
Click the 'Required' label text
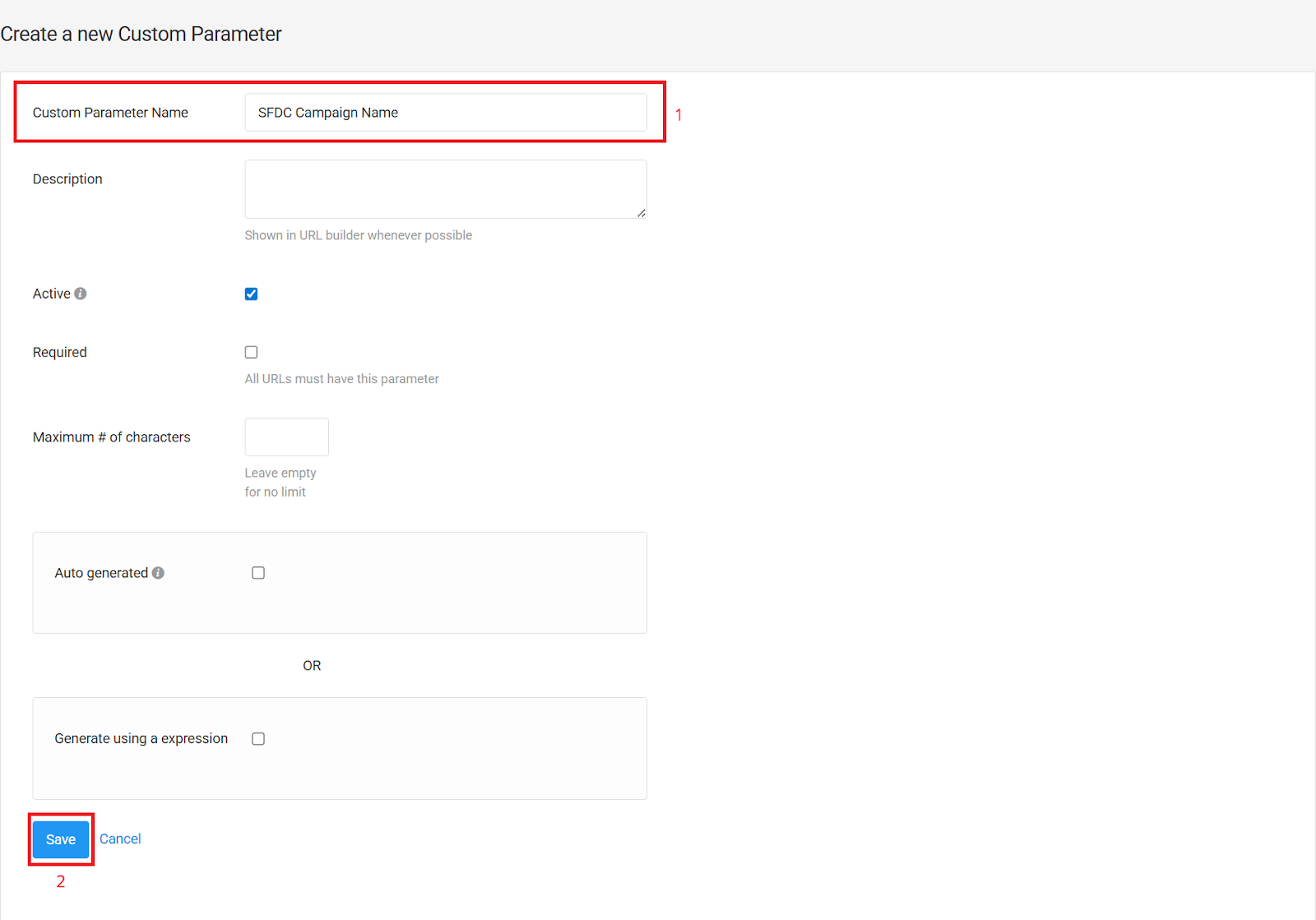[60, 352]
